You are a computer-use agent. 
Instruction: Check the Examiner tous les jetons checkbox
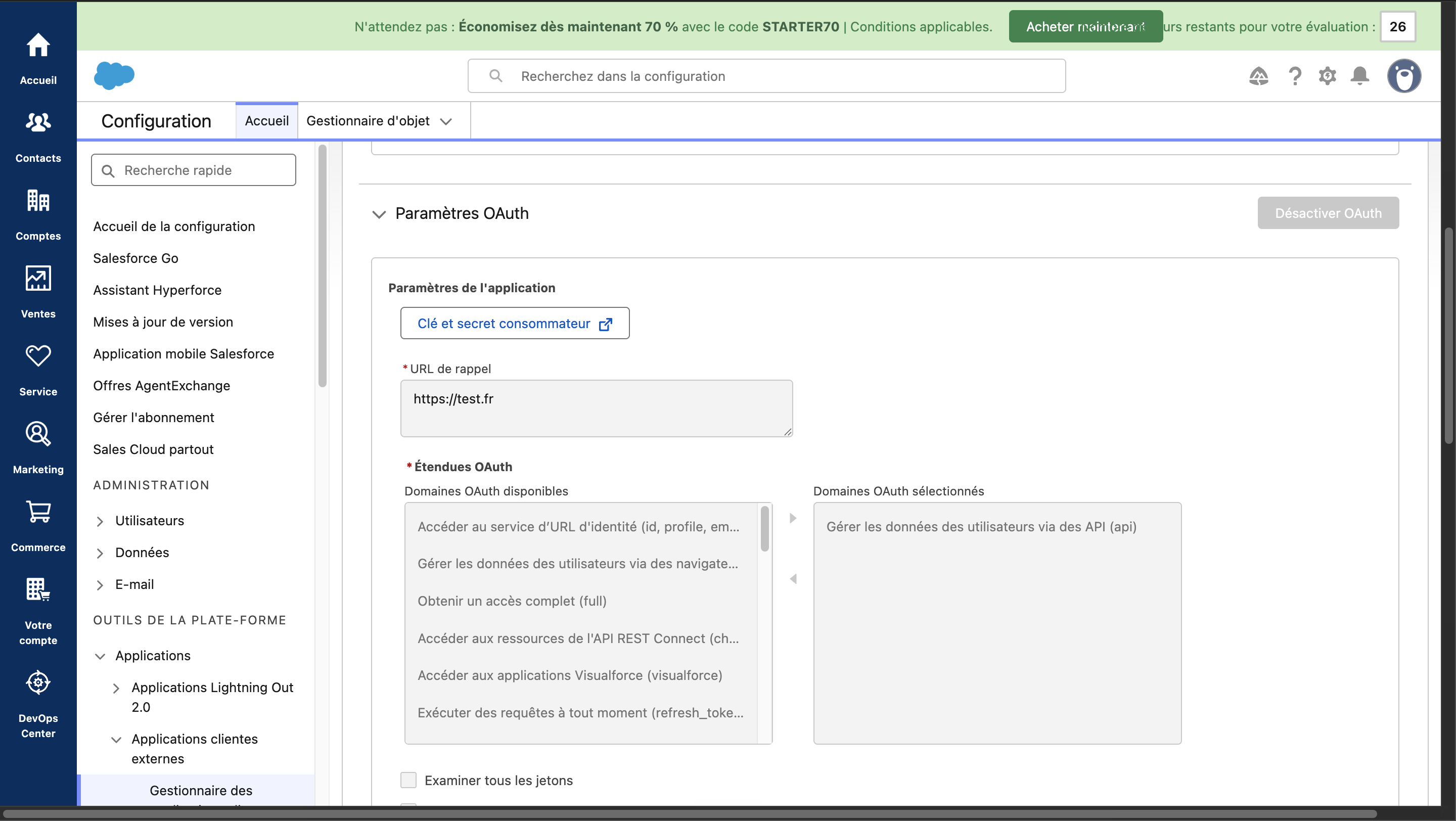[408, 780]
